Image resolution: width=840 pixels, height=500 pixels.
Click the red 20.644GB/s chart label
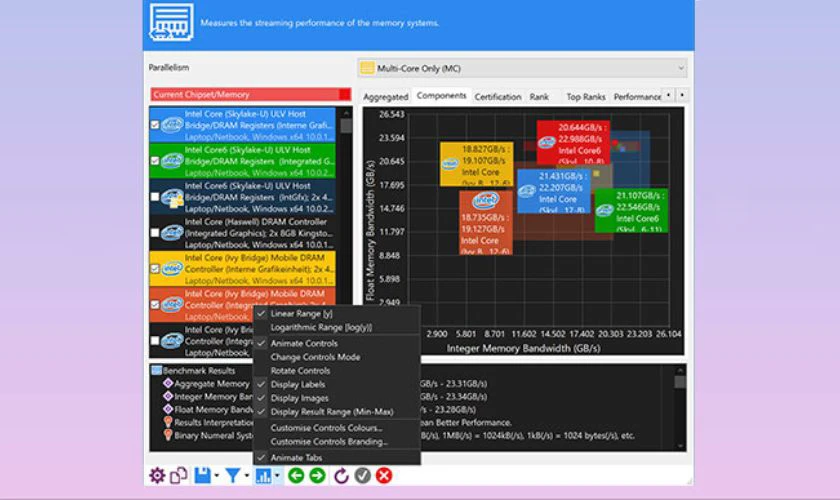[573, 143]
